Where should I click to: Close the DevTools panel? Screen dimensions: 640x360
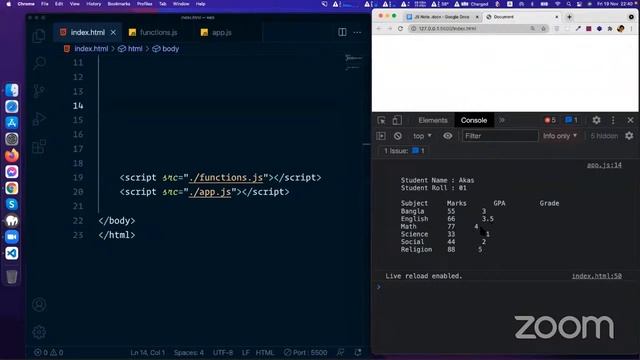pyautogui.click(x=630, y=120)
